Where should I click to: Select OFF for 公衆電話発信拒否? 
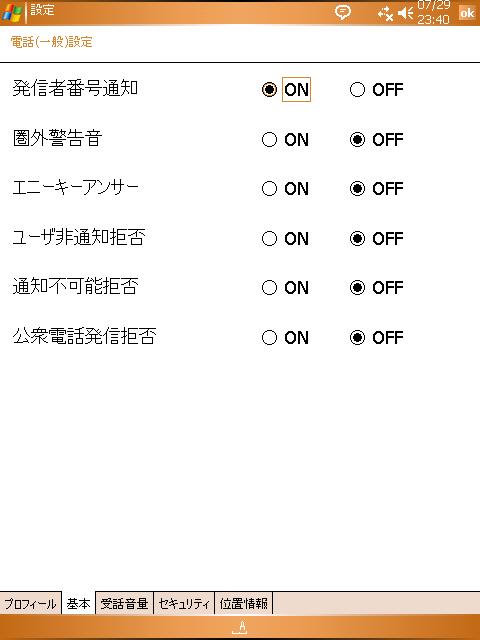(376, 338)
